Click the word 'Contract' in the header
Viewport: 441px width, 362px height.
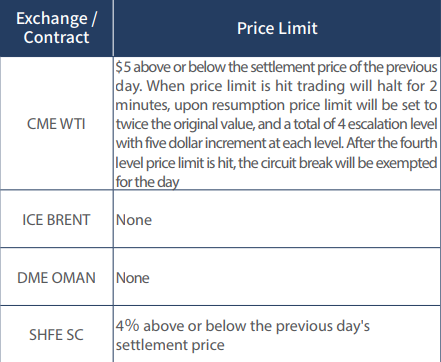coord(56,37)
